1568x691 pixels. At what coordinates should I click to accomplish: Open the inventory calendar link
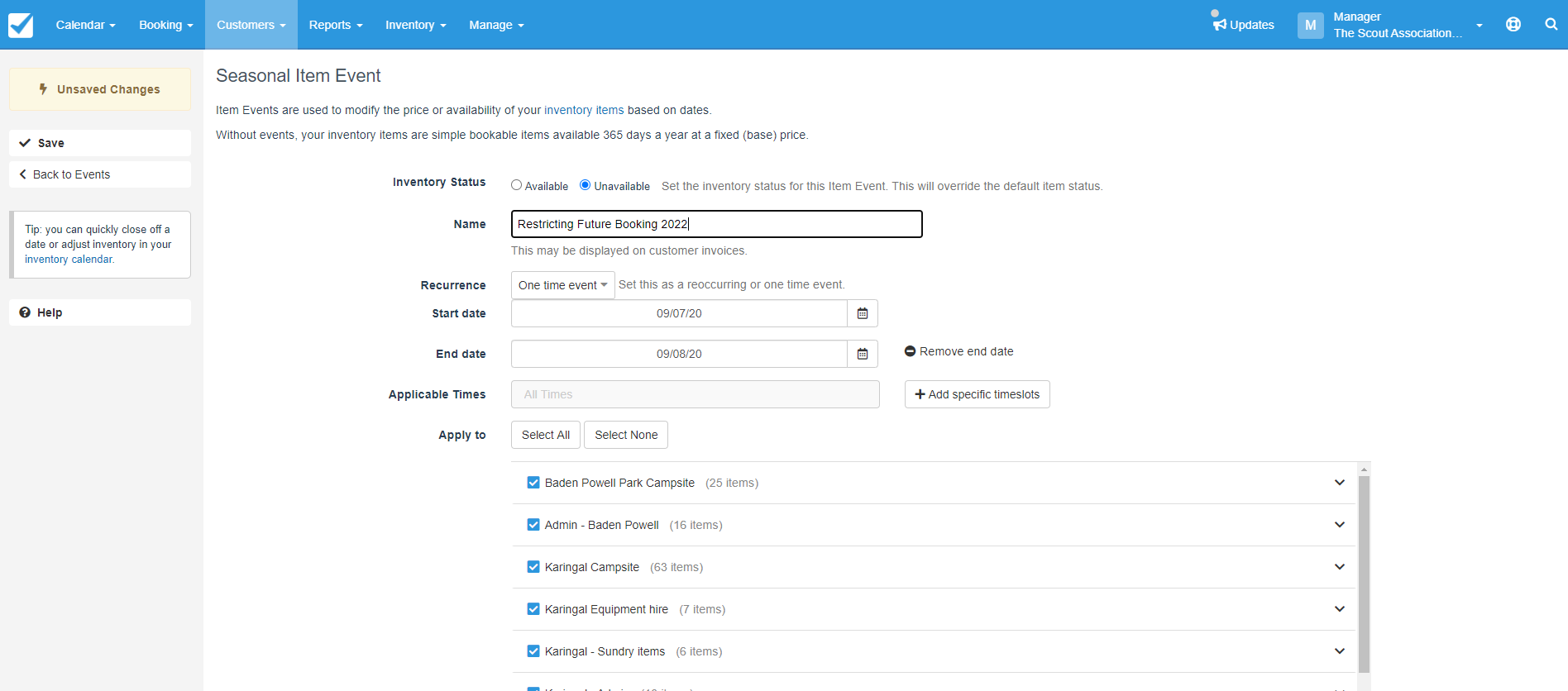click(69, 260)
